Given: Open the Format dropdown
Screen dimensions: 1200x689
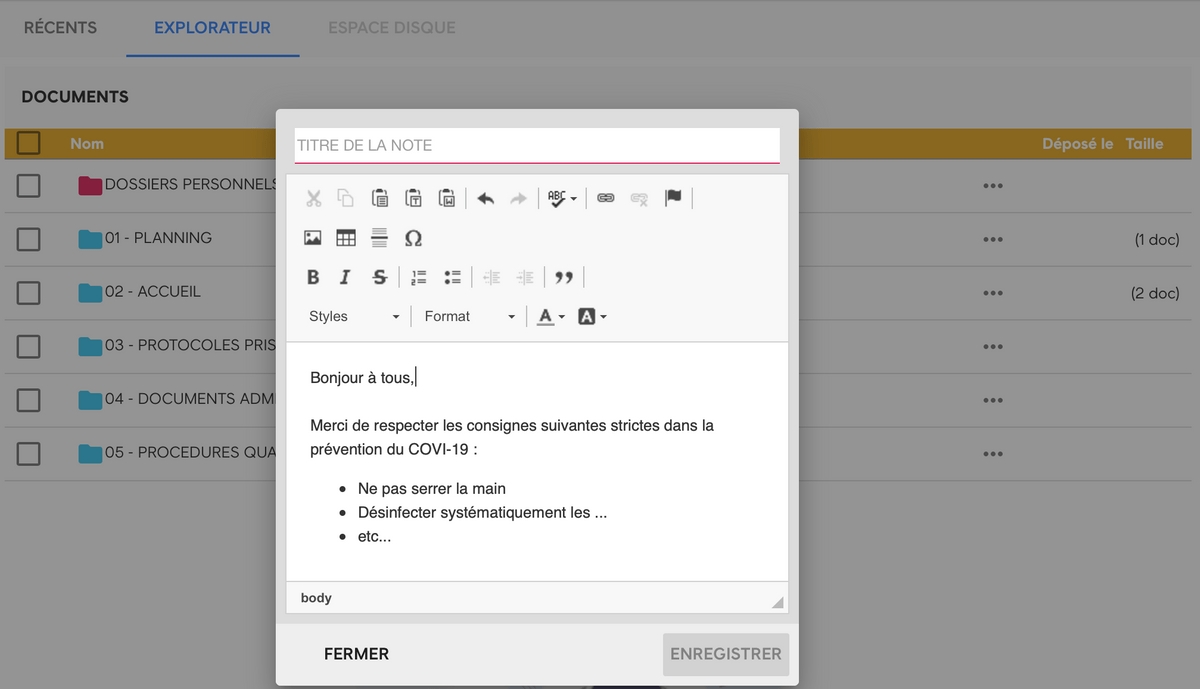Looking at the screenshot, I should pyautogui.click(x=469, y=316).
